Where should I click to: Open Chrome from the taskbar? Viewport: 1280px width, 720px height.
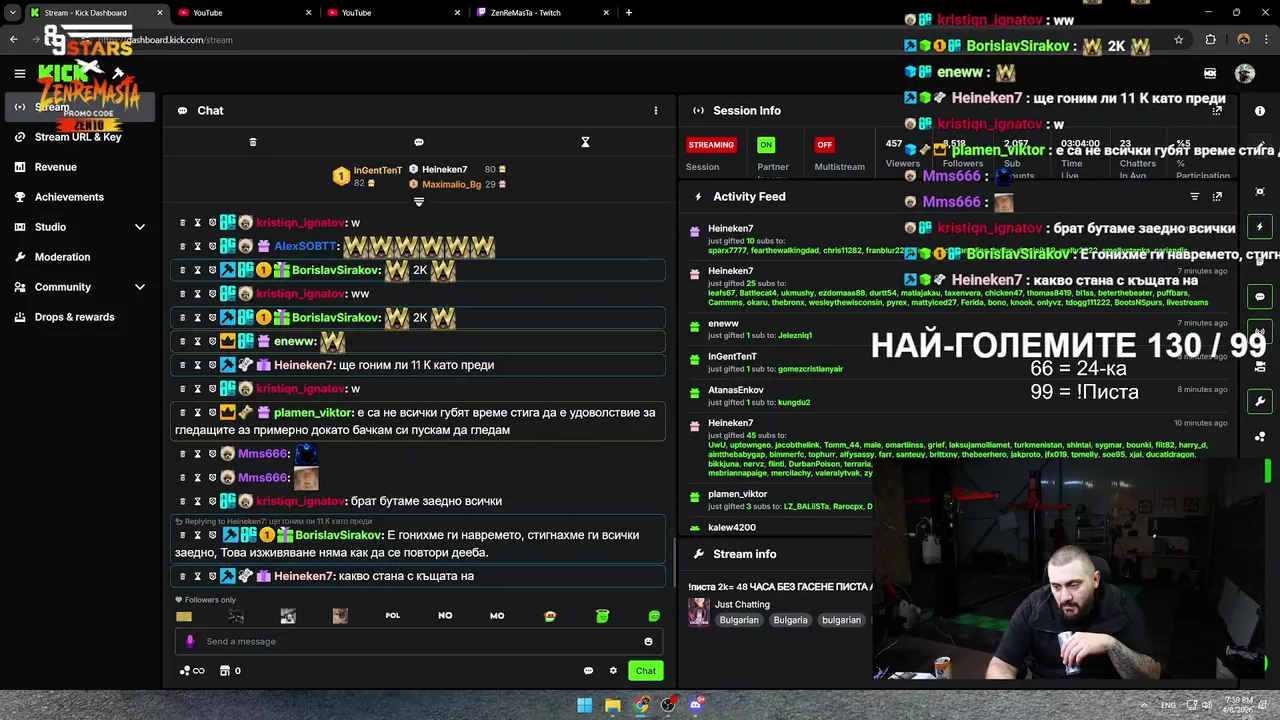[x=641, y=705]
